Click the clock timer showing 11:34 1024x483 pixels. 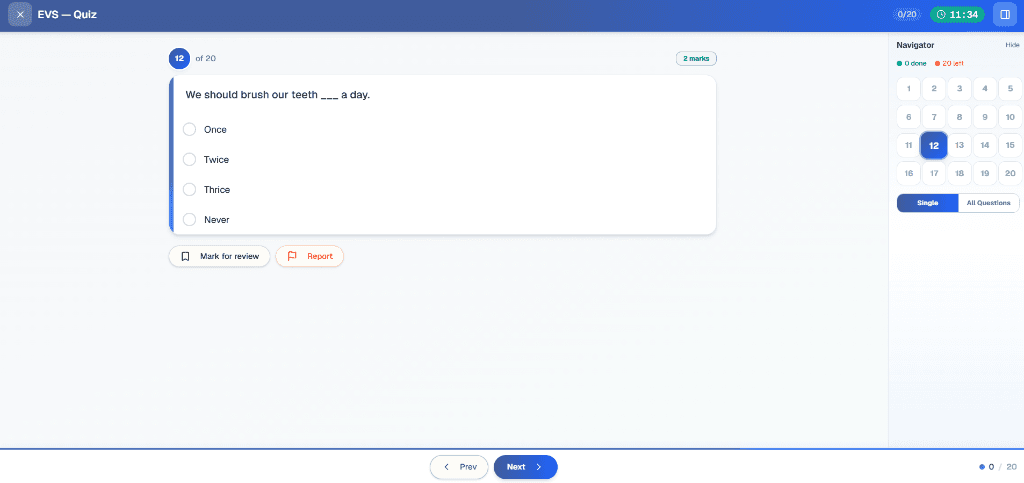(x=957, y=14)
